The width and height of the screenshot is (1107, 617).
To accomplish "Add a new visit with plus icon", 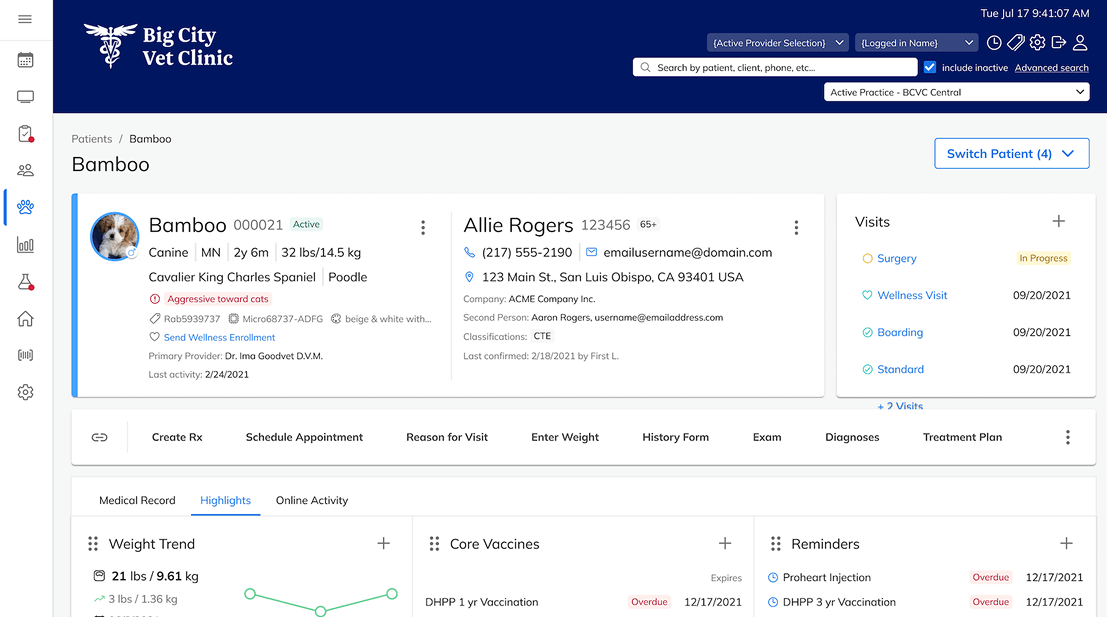I will (x=1059, y=221).
